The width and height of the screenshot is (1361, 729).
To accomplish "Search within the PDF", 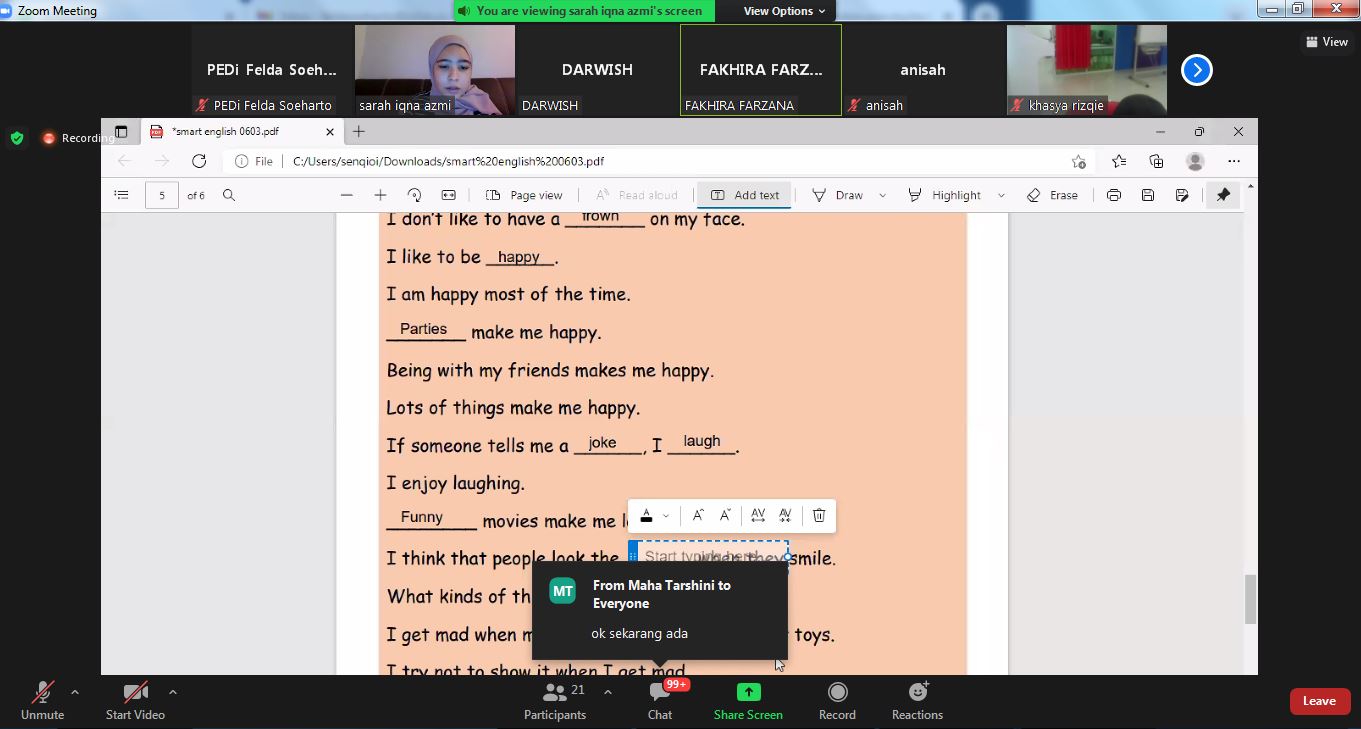I will pyautogui.click(x=229, y=195).
